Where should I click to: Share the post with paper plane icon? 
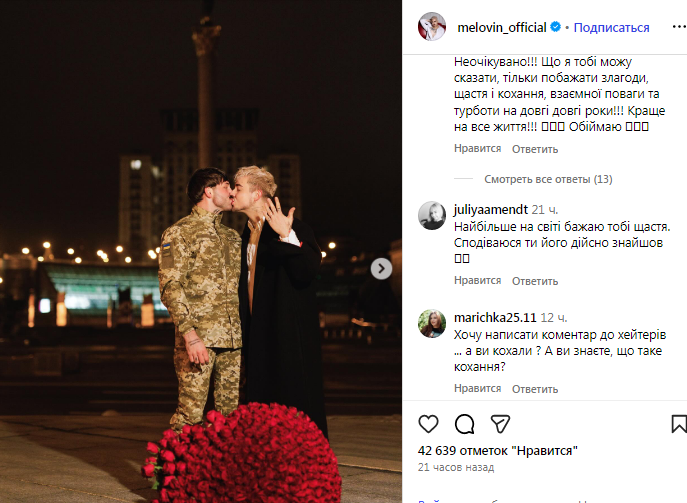pos(500,424)
